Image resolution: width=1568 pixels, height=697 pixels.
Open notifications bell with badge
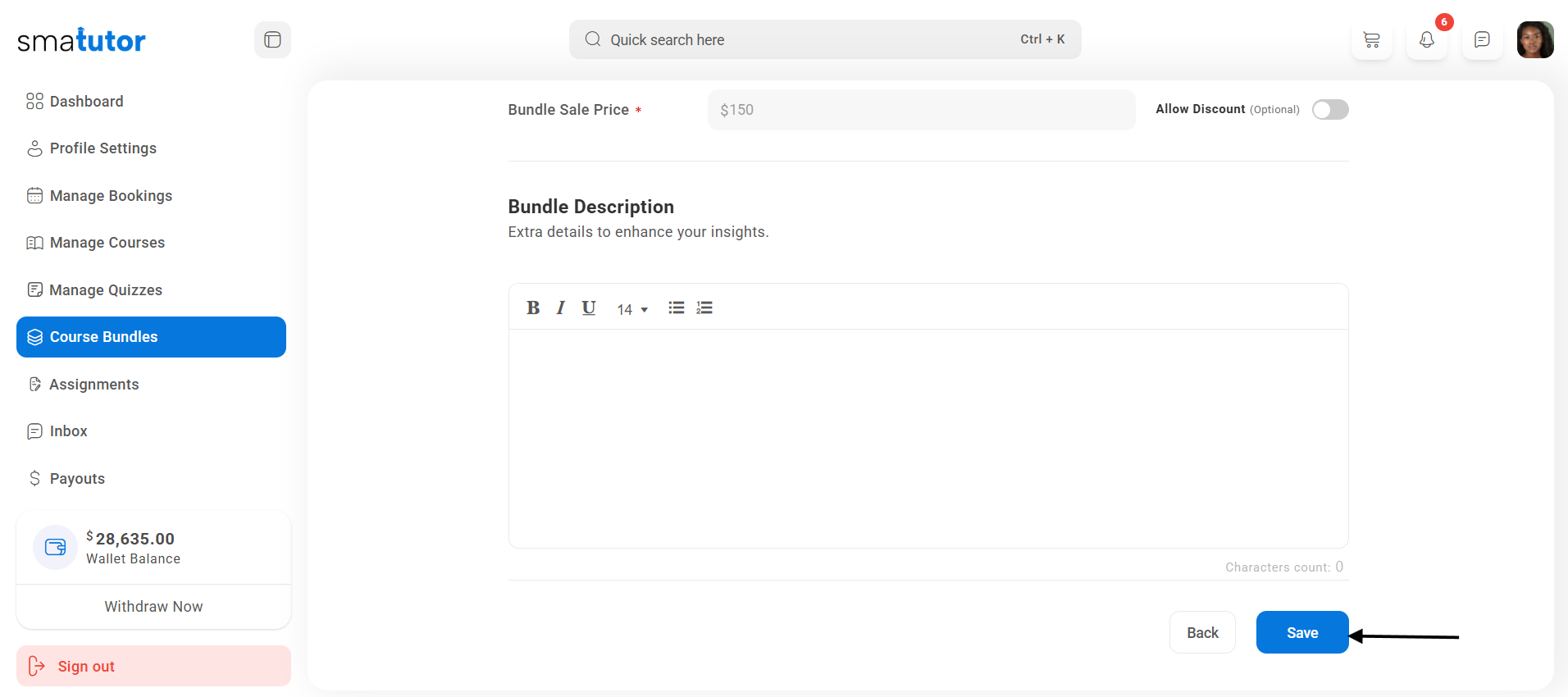point(1427,39)
